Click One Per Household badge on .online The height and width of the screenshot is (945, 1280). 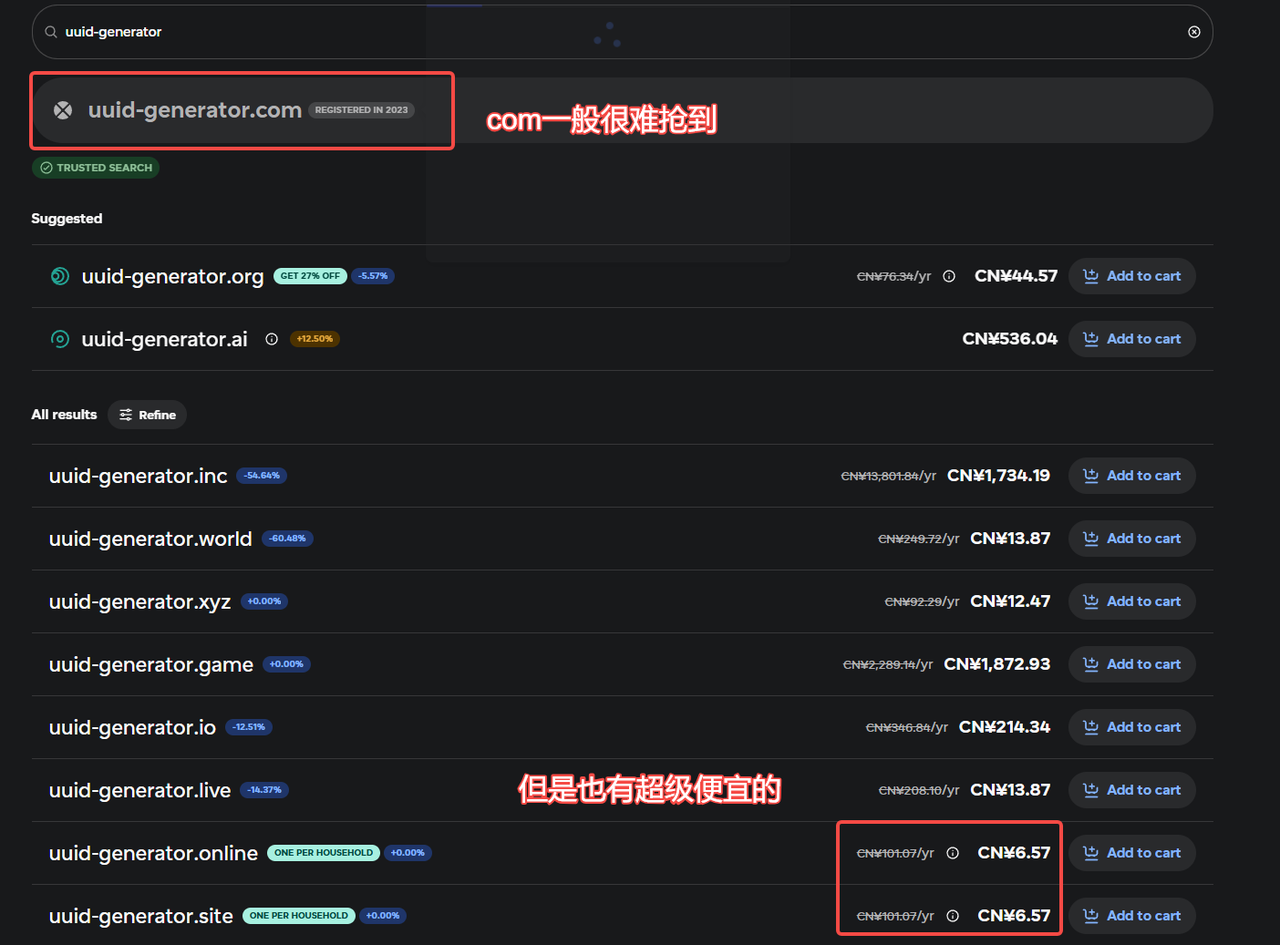323,853
